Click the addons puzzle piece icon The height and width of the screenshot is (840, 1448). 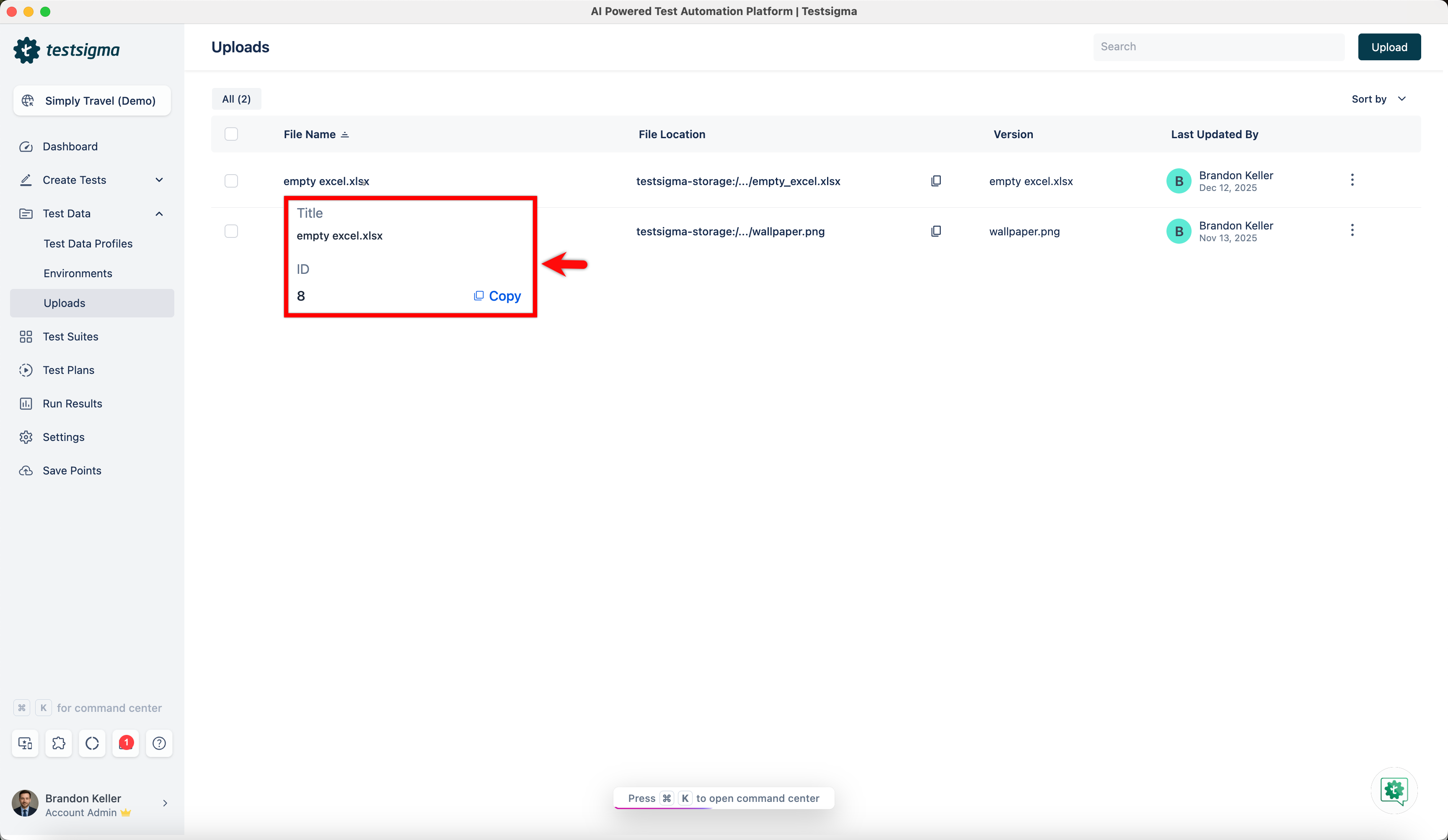tap(59, 743)
